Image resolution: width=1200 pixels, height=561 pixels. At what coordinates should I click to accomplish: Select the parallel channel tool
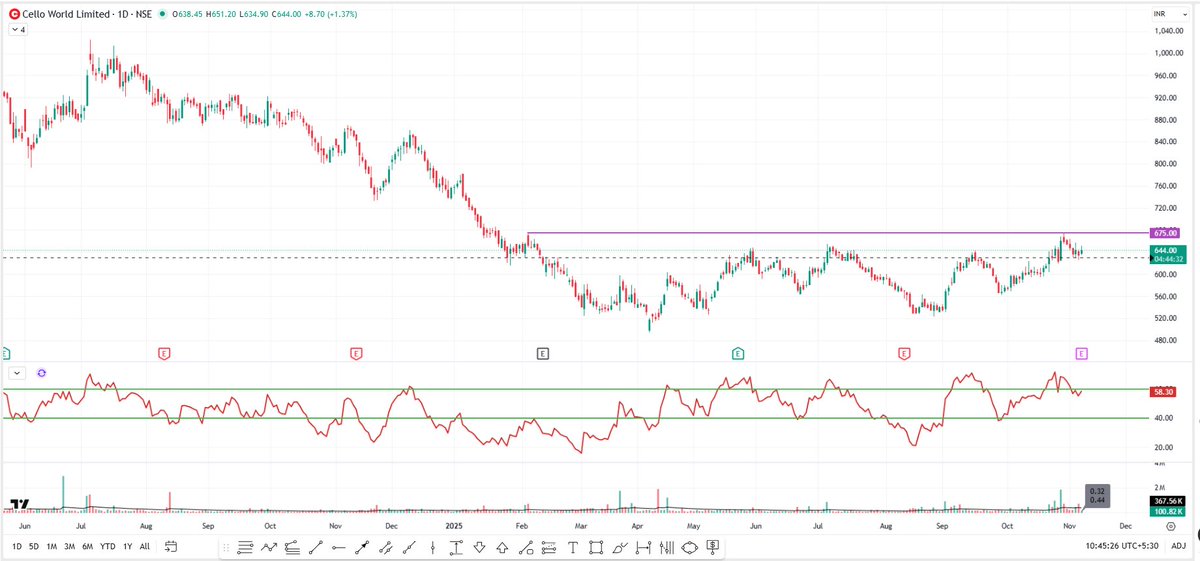click(386, 547)
